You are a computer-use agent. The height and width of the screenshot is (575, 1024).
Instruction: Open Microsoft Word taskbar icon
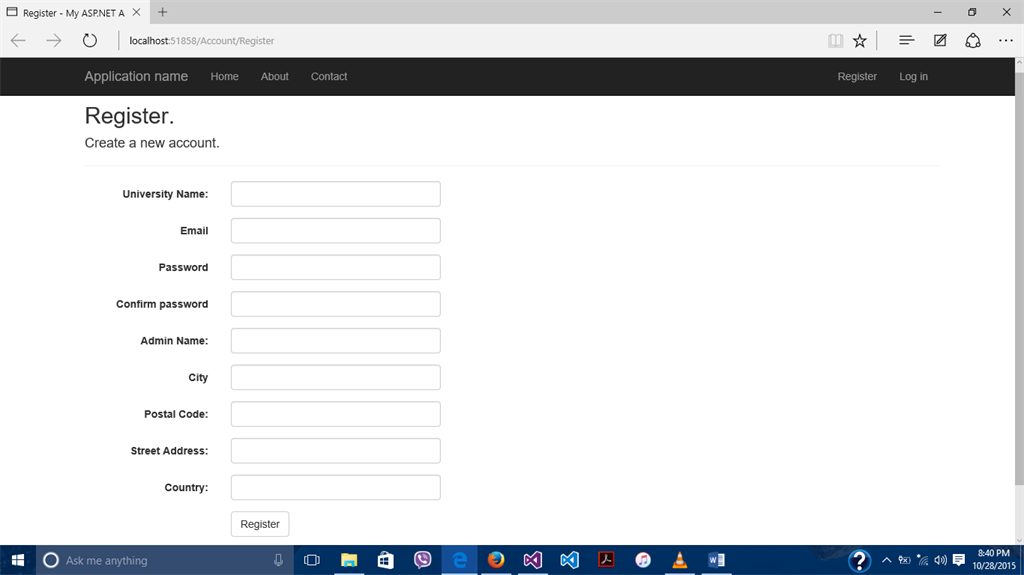[716, 560]
